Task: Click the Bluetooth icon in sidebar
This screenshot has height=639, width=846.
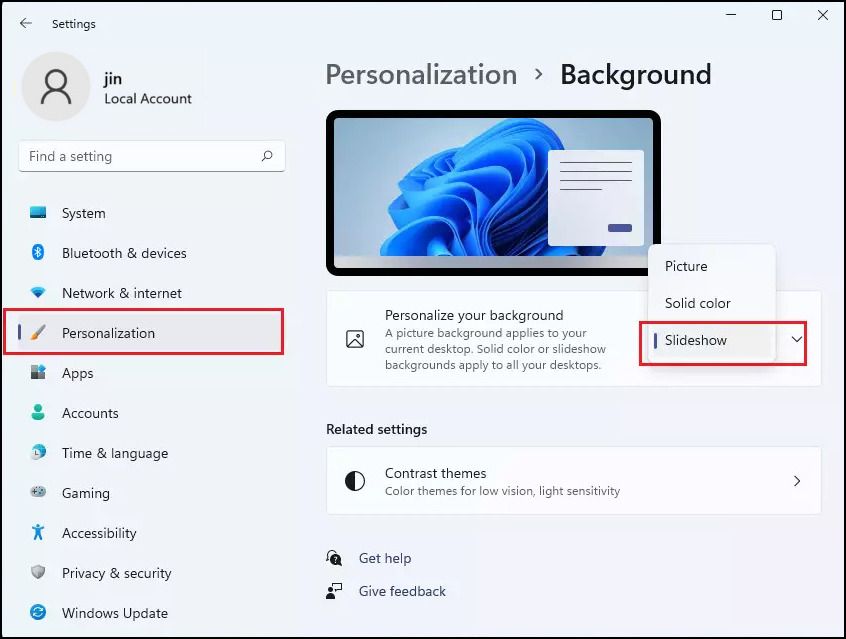Action: (38, 252)
